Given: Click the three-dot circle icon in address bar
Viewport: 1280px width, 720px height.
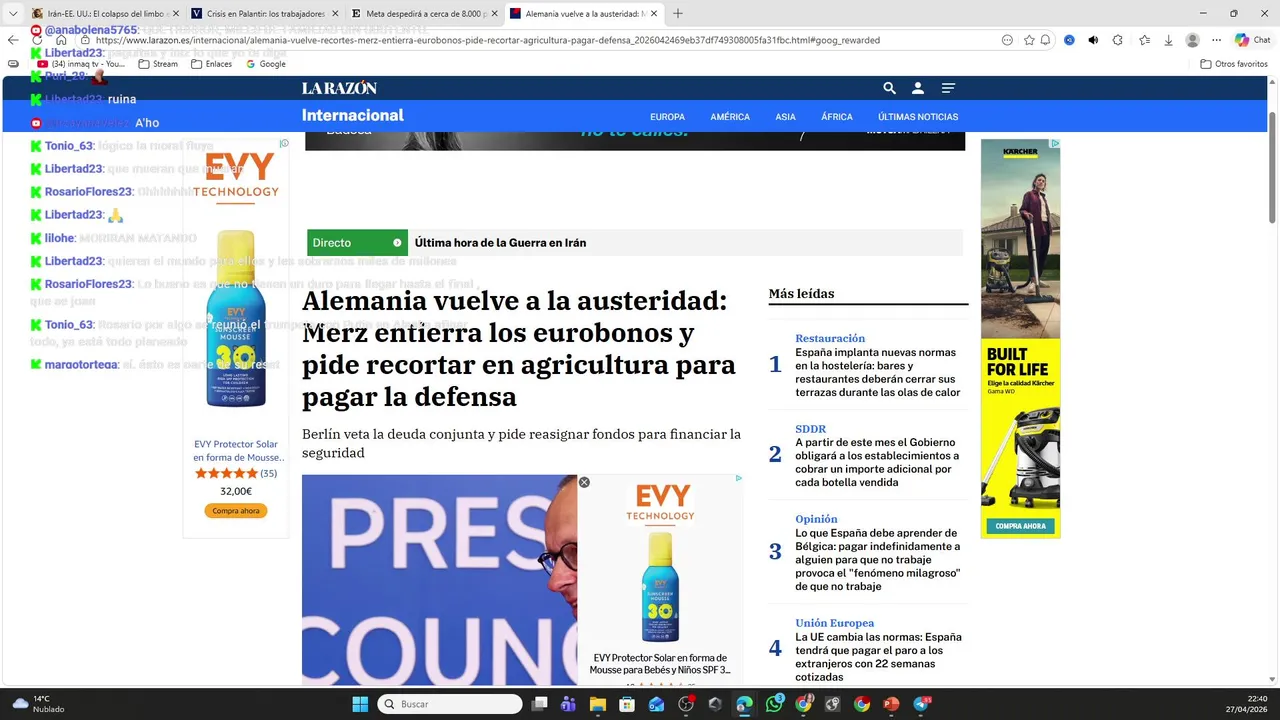Looking at the screenshot, I should click(1007, 40).
